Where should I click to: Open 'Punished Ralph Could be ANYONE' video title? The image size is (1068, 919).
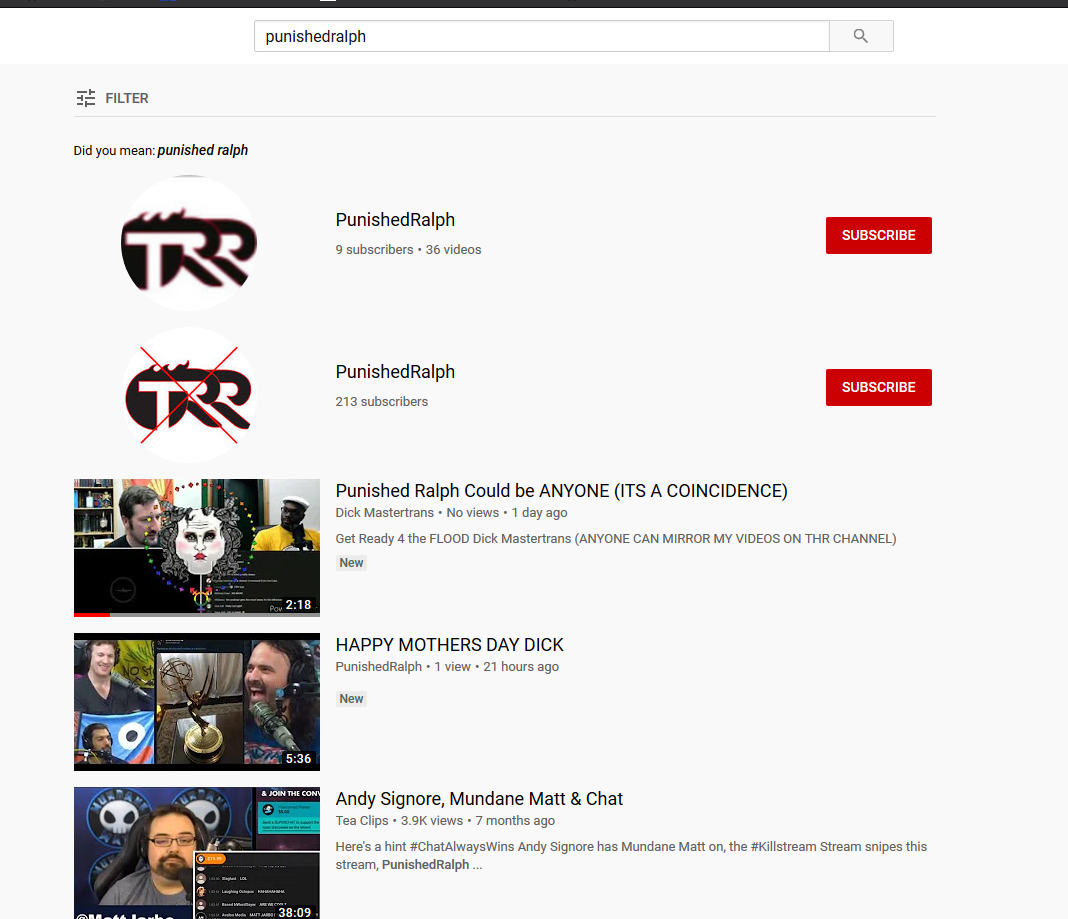[x=561, y=490]
